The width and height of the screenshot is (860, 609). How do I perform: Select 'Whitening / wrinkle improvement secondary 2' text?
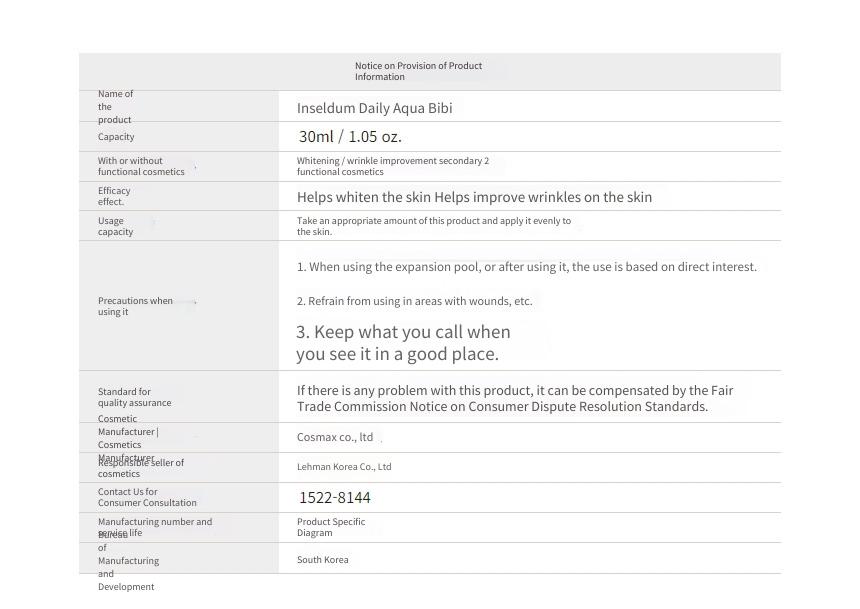[x=393, y=161]
